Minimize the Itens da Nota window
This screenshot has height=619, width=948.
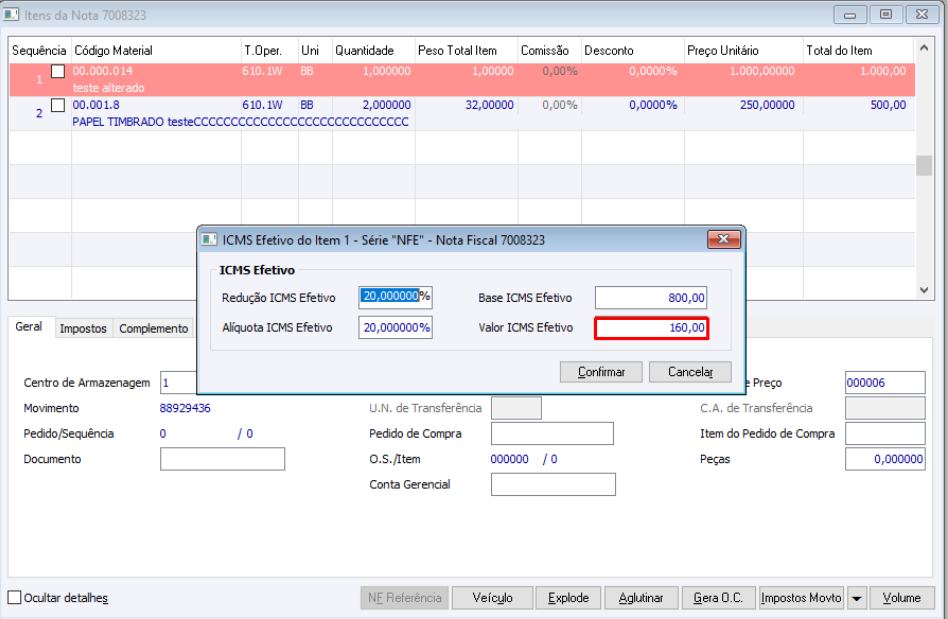(x=850, y=15)
